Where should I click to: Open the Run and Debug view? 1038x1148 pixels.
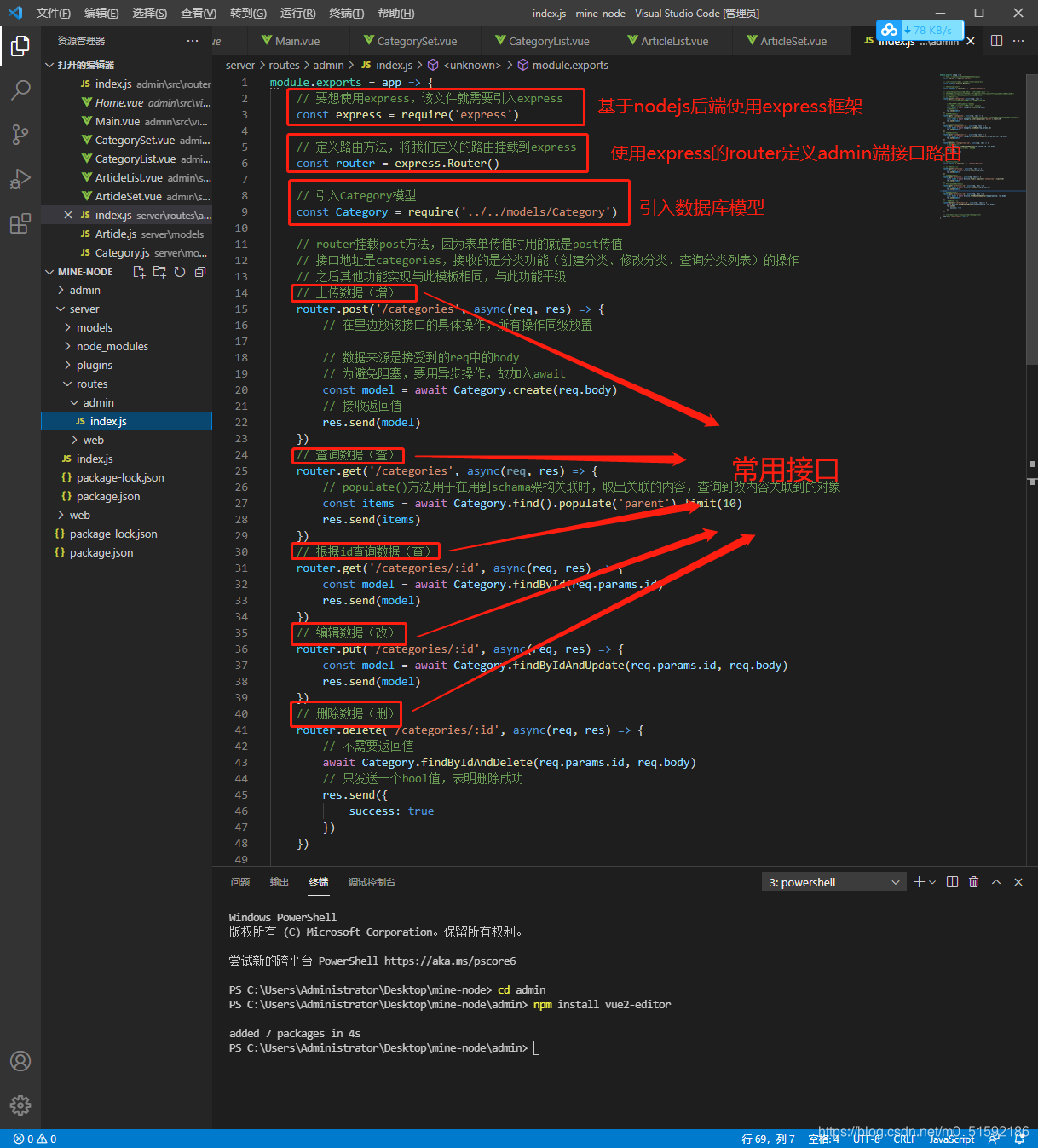[20, 179]
